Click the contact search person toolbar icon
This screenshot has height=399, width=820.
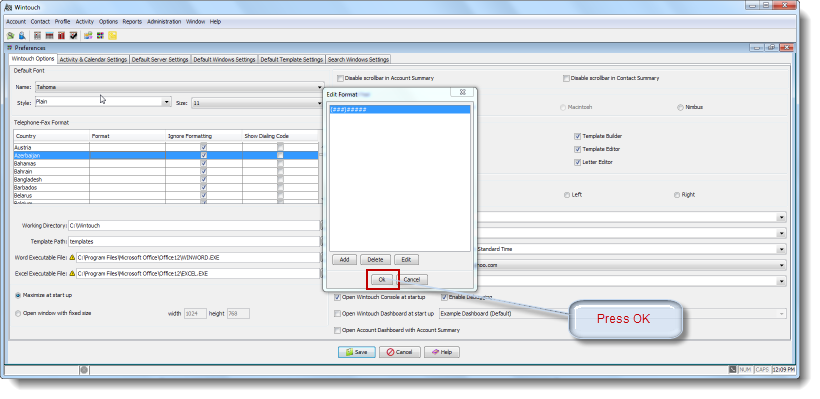[22, 36]
